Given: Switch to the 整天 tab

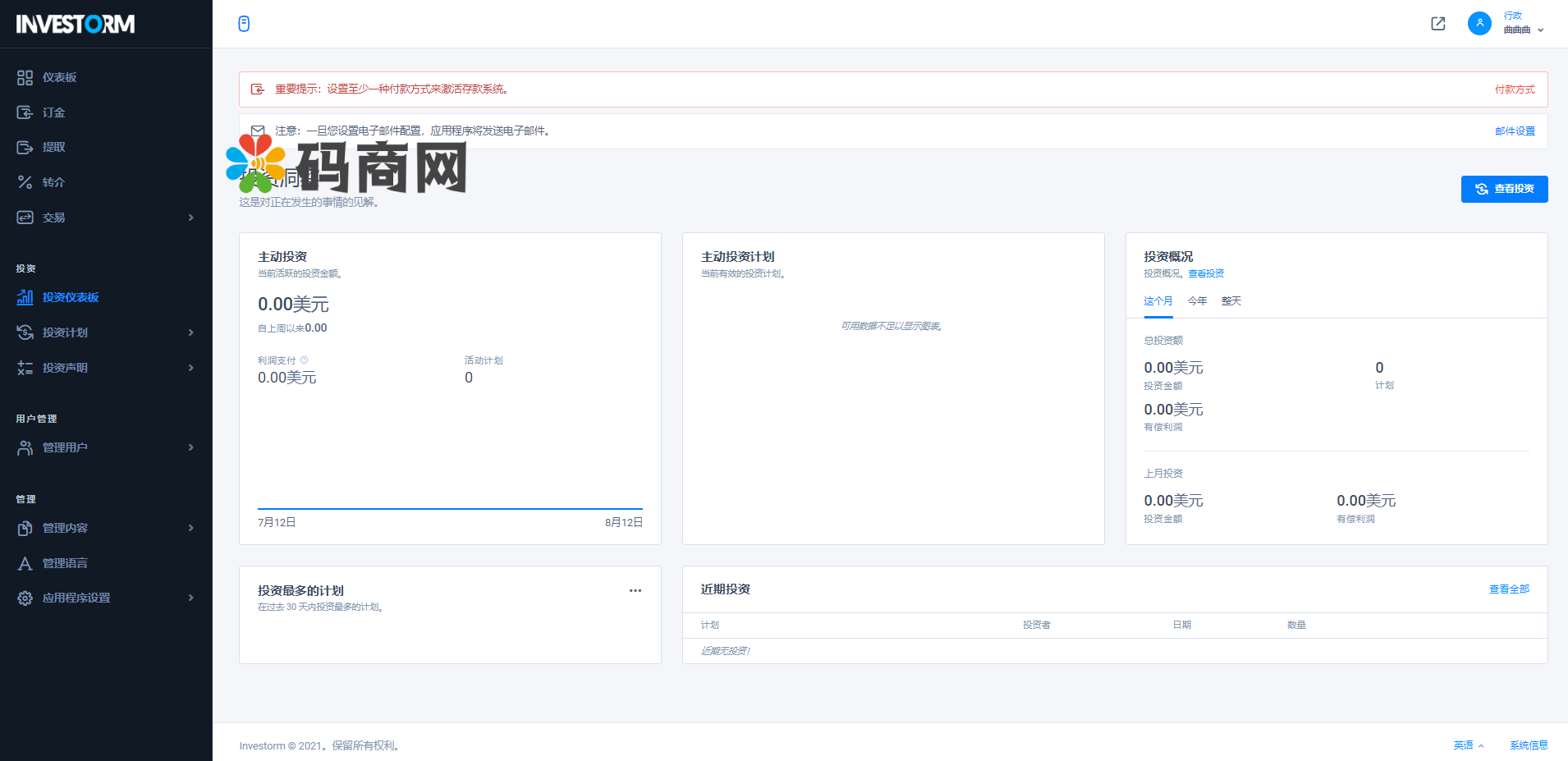Looking at the screenshot, I should tap(1231, 301).
